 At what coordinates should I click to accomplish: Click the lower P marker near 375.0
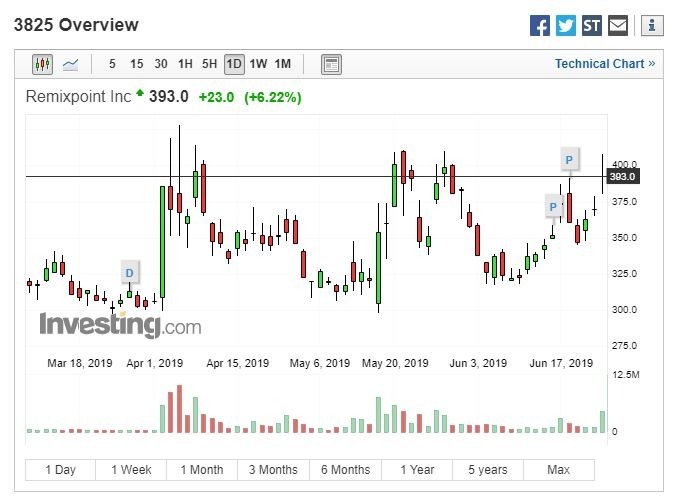(x=553, y=207)
